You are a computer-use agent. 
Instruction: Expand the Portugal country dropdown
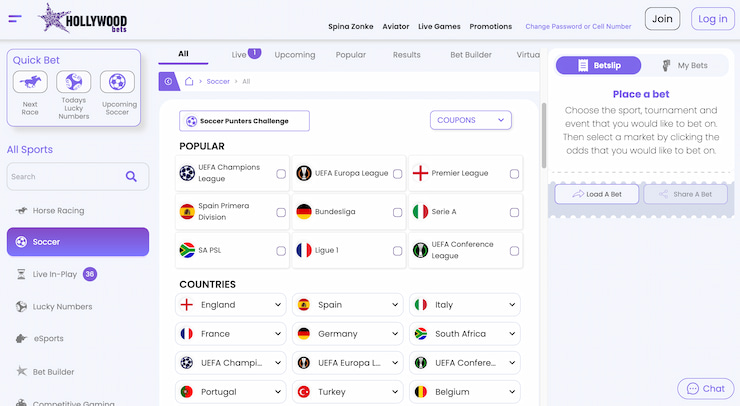tap(230, 392)
